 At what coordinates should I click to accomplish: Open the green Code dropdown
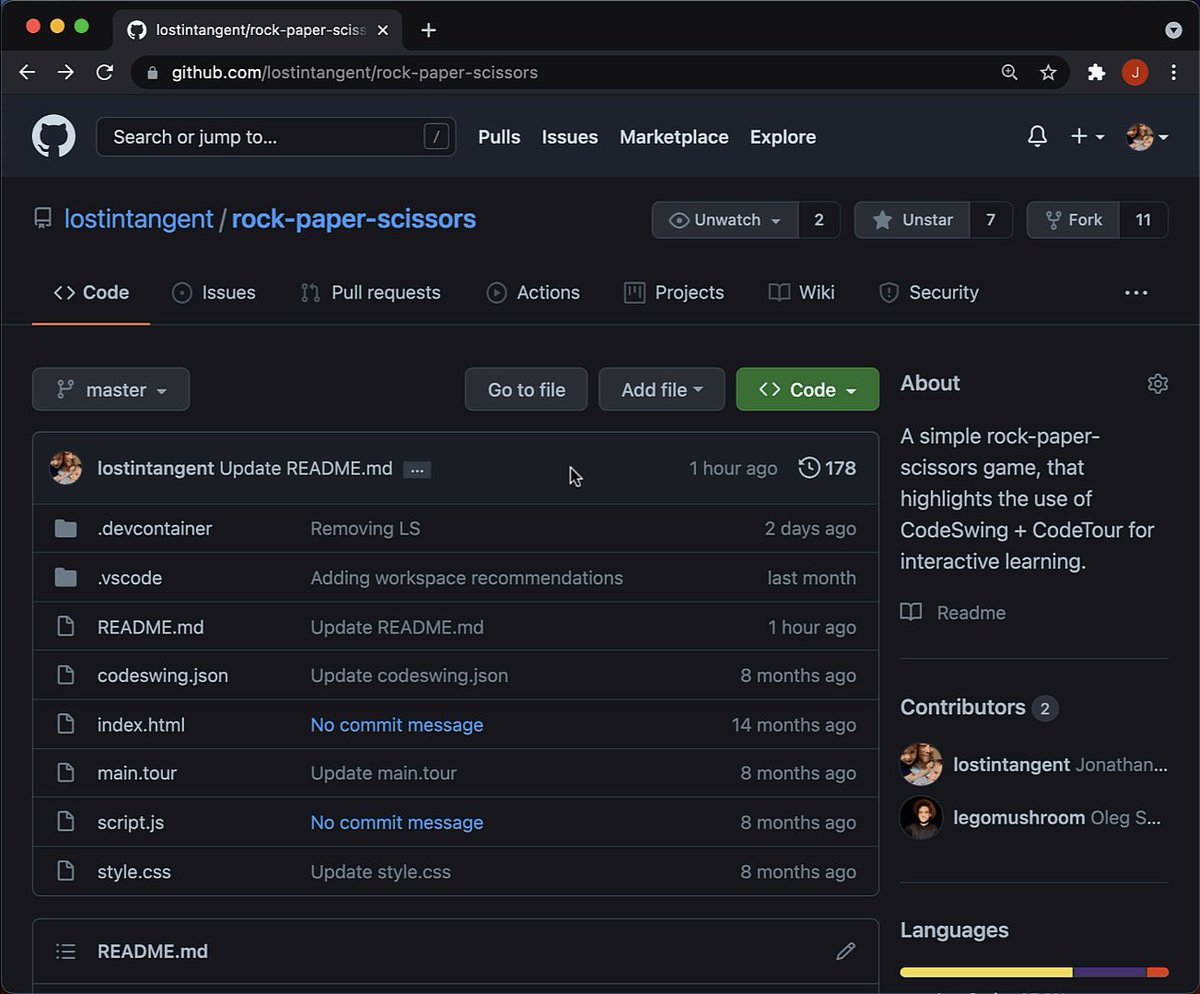pyautogui.click(x=808, y=390)
